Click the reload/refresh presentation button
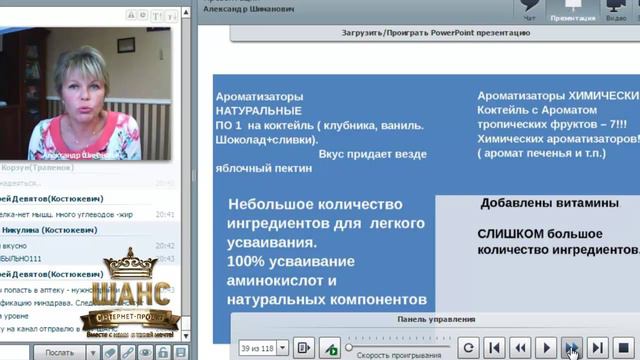This screenshot has width=640, height=360. click(x=468, y=348)
